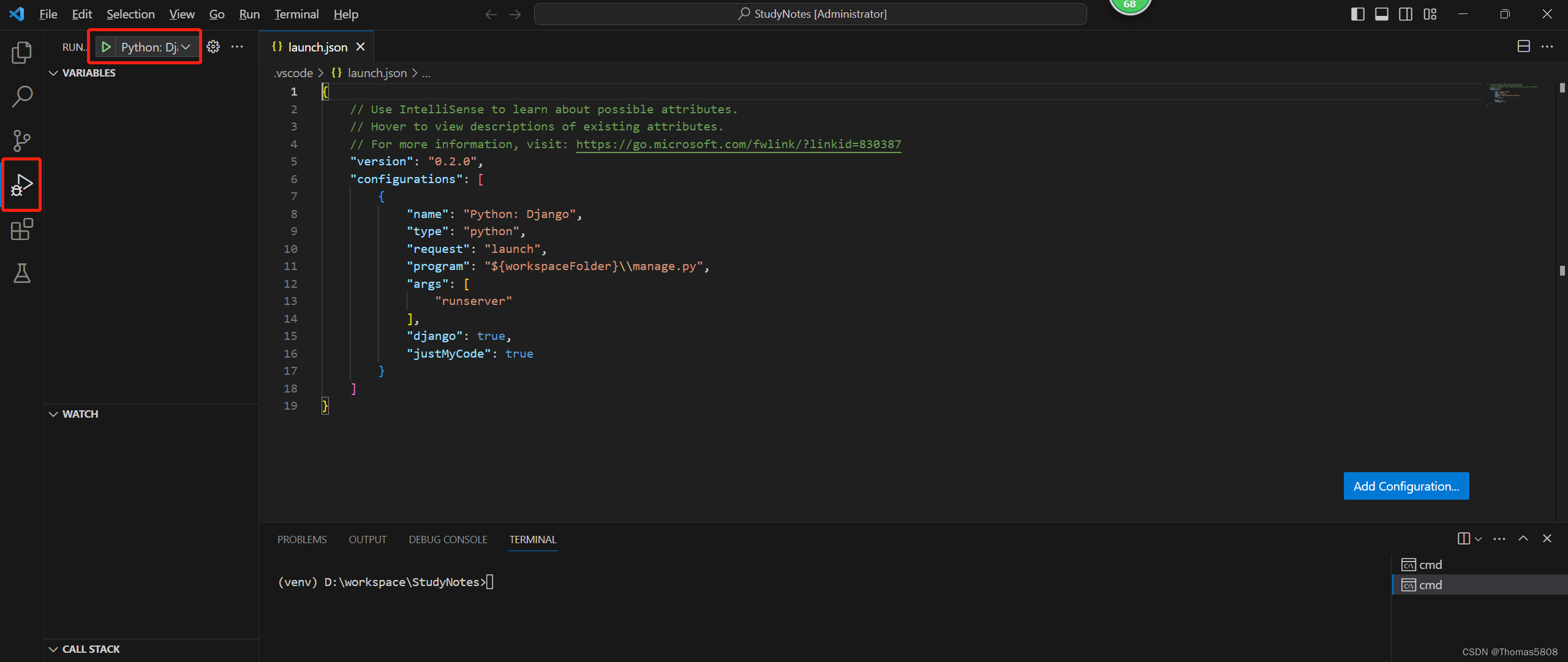Toggle the secondary side bar

coord(1406,13)
